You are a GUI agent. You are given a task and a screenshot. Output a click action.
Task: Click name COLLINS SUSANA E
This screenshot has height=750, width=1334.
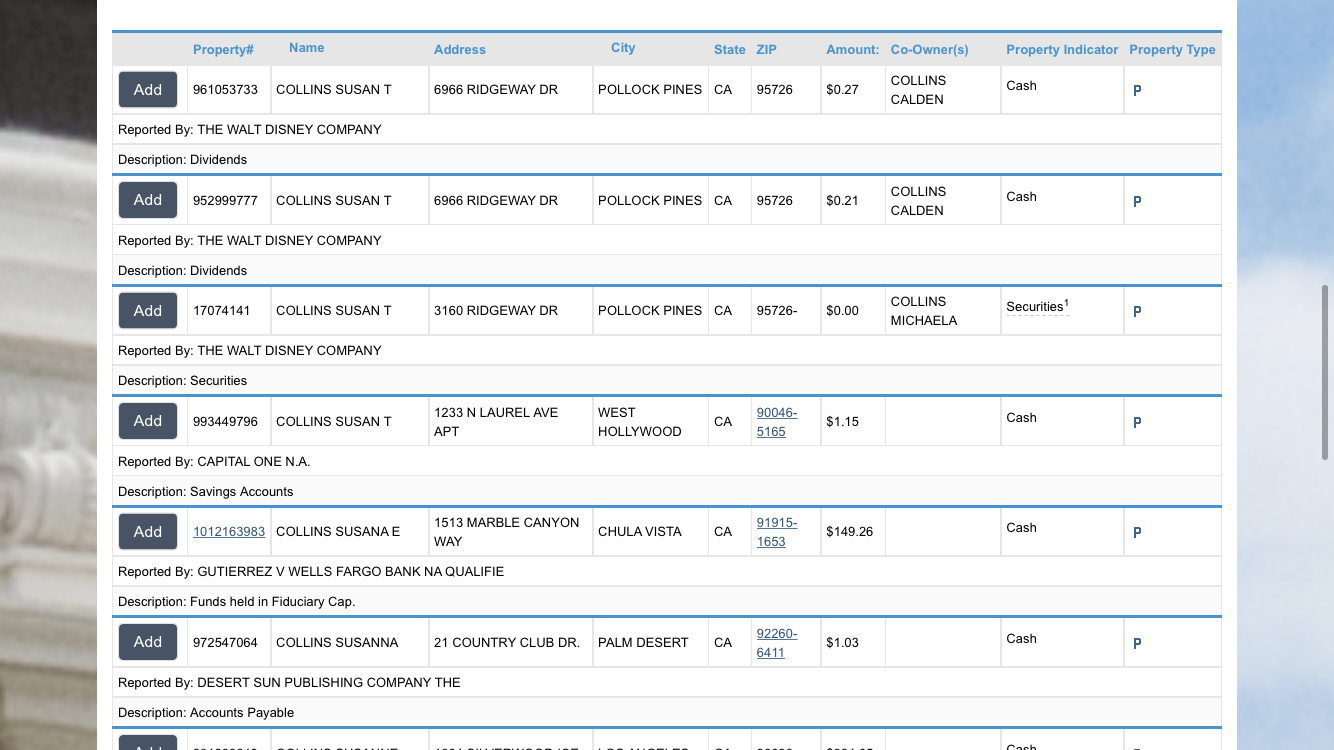click(x=338, y=532)
